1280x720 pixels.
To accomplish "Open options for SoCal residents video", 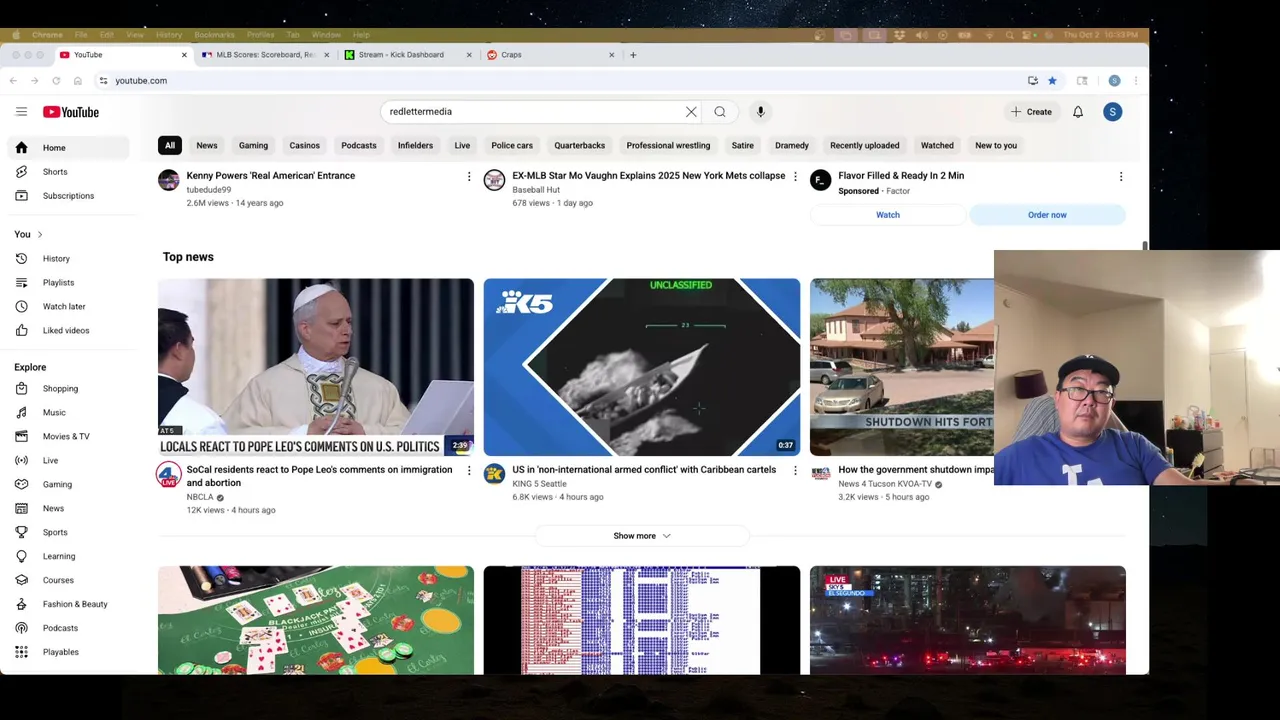I will 468,470.
